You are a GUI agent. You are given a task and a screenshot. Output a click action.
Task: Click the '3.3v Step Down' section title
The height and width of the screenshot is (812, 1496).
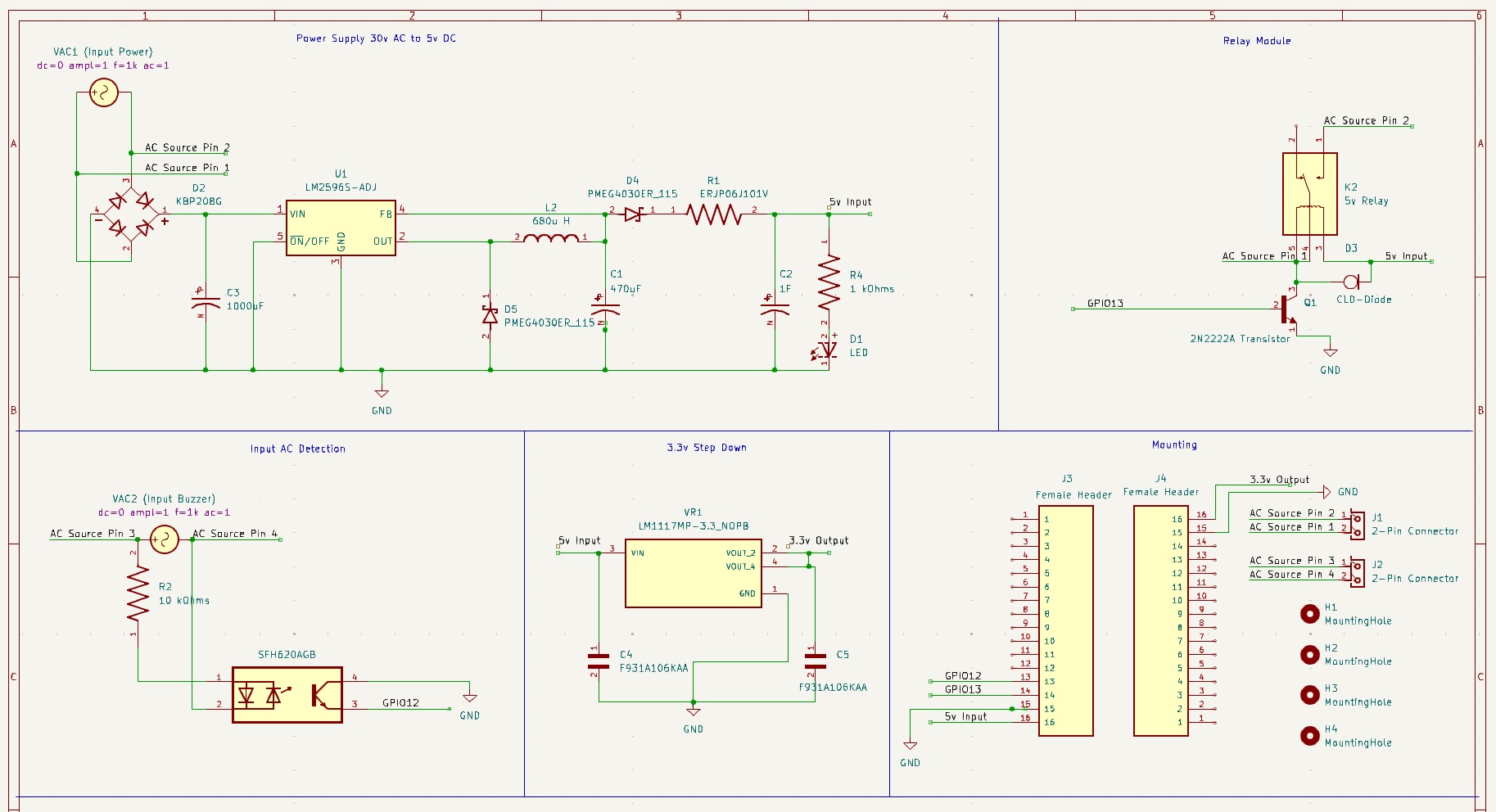706,448
